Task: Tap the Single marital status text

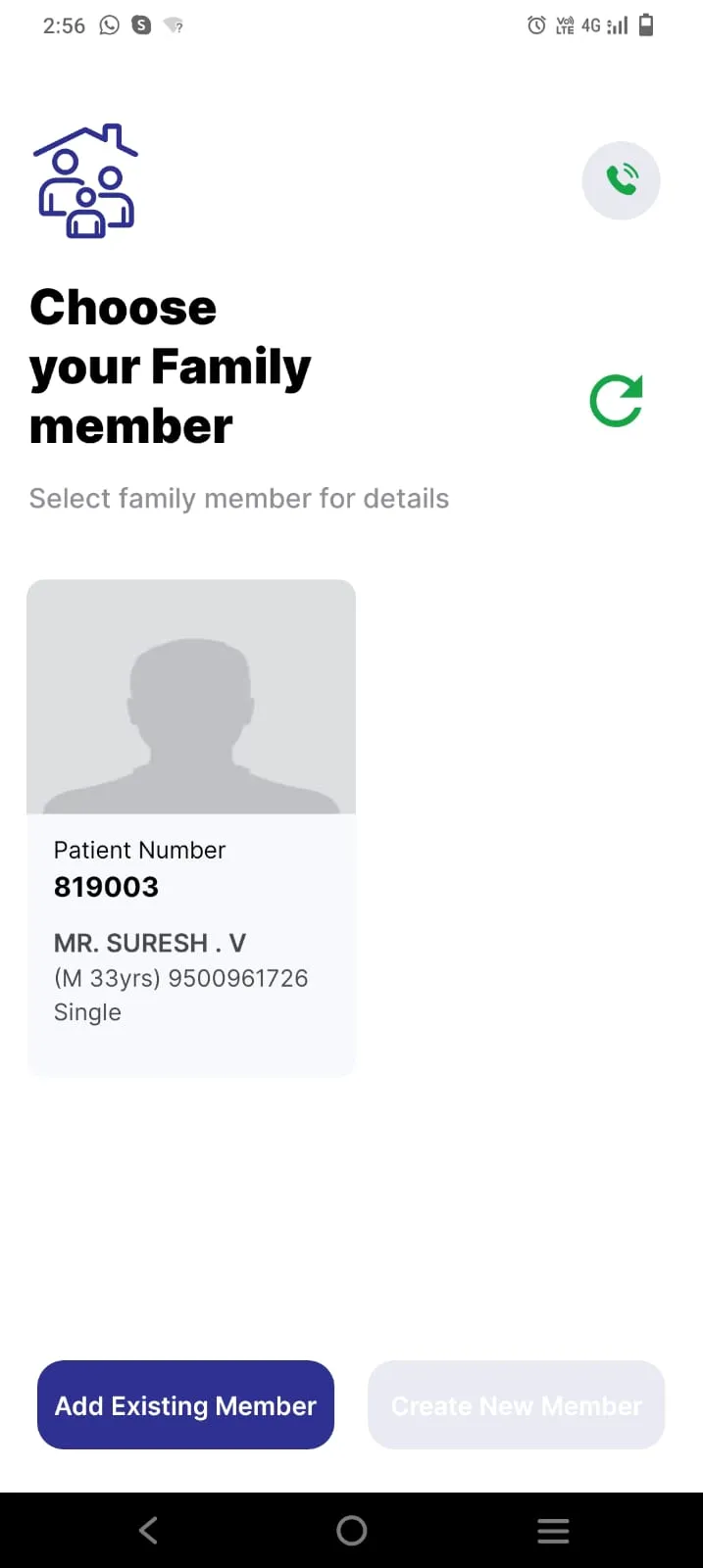Action: (87, 1012)
